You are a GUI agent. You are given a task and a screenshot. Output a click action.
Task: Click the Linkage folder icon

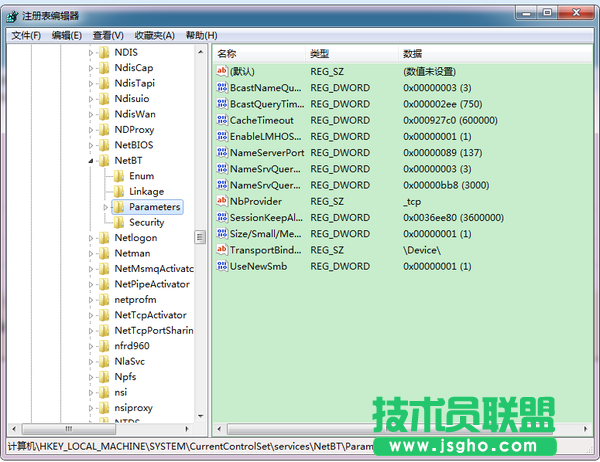[119, 191]
